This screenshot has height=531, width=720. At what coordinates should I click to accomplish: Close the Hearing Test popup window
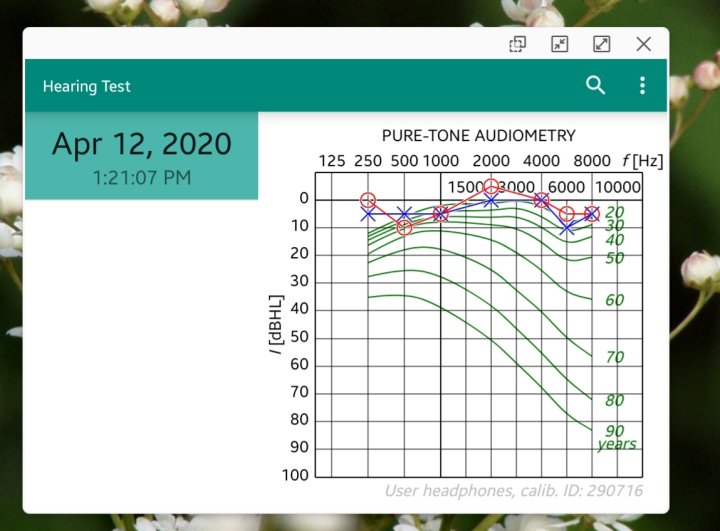tap(644, 44)
